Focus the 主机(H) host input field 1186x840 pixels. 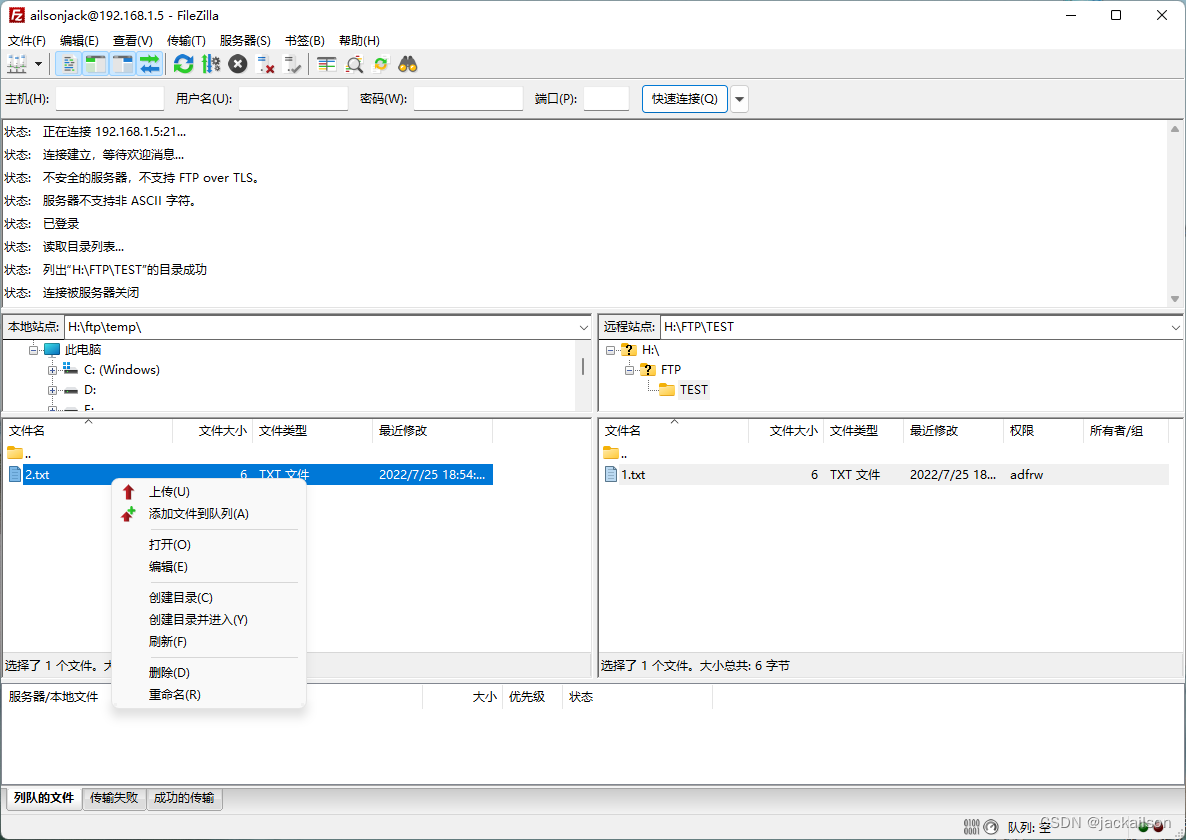pyautogui.click(x=110, y=99)
